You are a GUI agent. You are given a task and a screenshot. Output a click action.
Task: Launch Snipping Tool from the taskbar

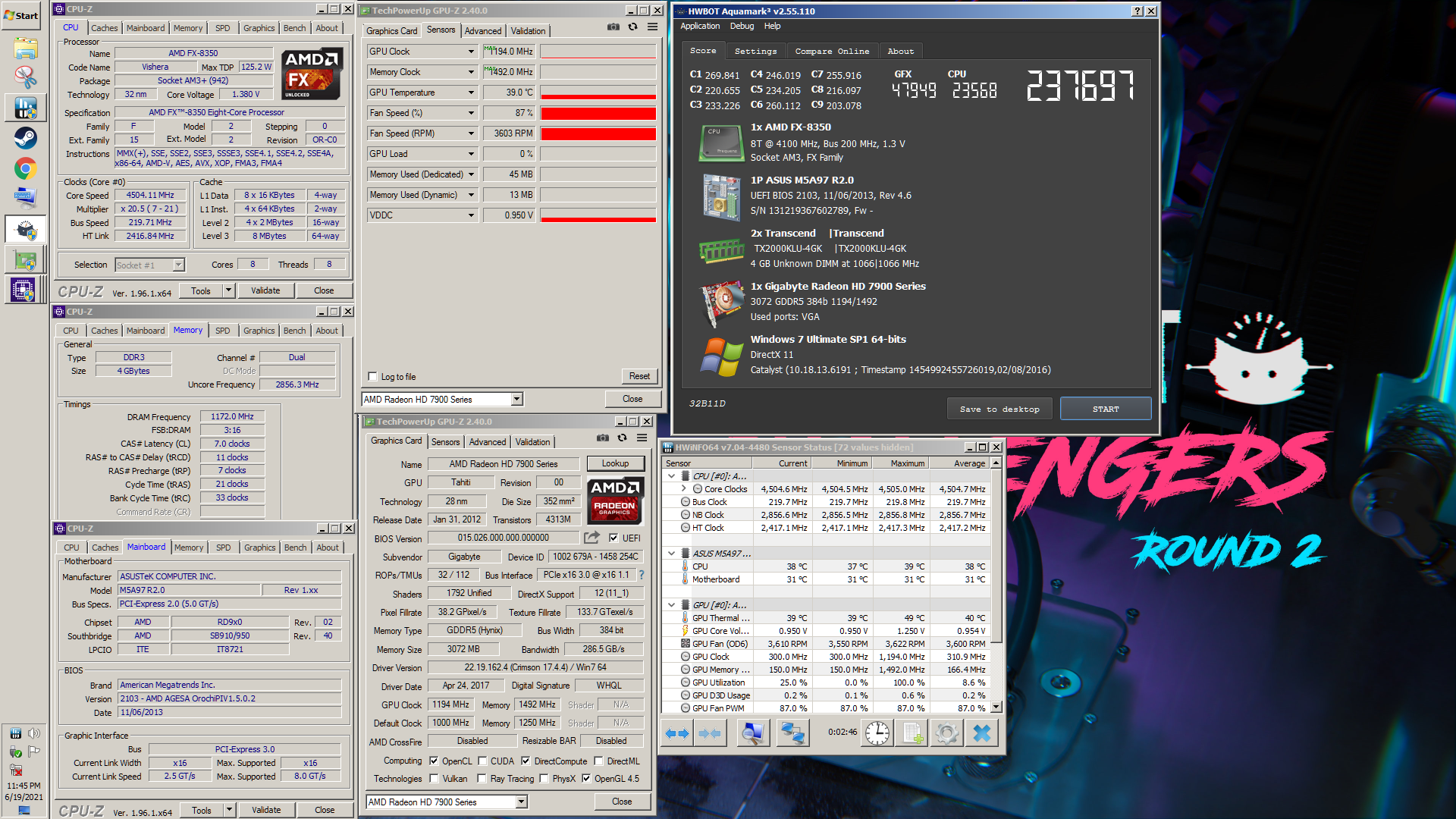click(x=25, y=77)
